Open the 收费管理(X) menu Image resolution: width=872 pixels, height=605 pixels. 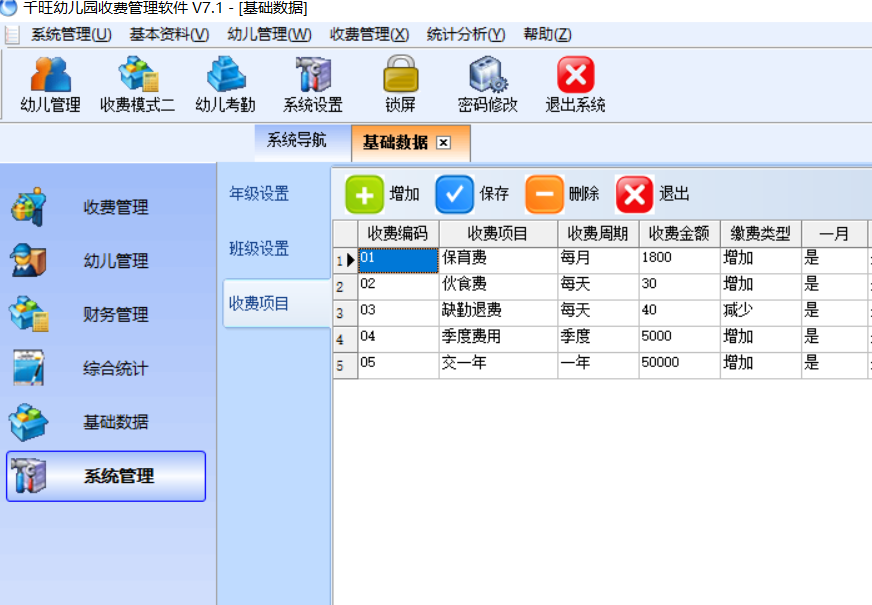369,34
